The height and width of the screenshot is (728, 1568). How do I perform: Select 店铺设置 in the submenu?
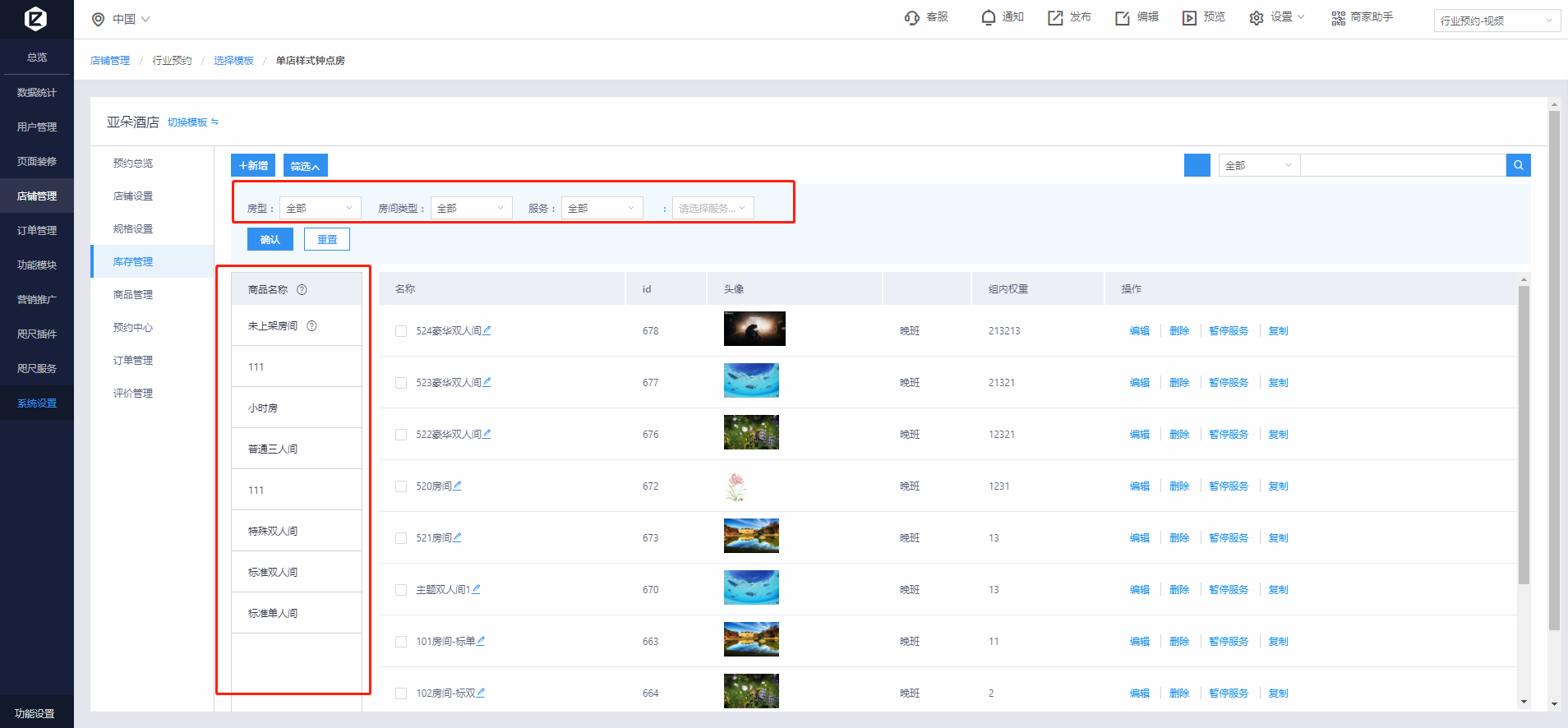[133, 196]
